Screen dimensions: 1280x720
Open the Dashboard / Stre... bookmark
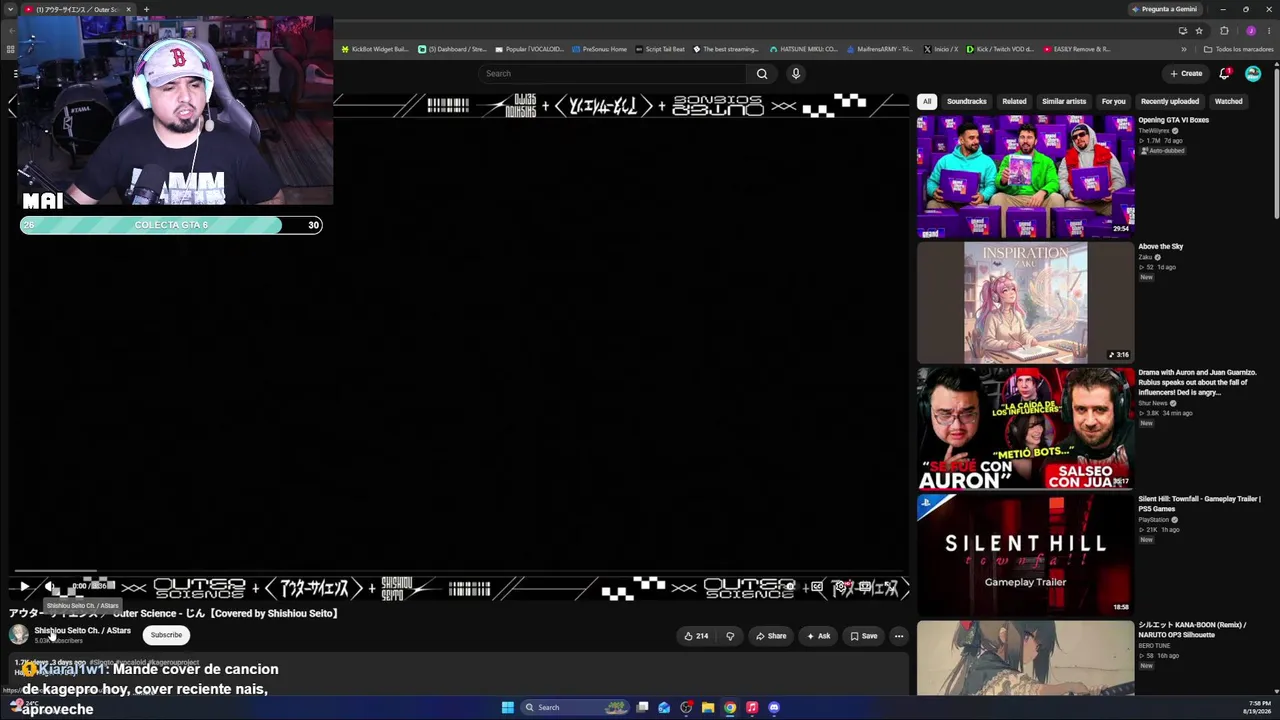click(x=452, y=49)
